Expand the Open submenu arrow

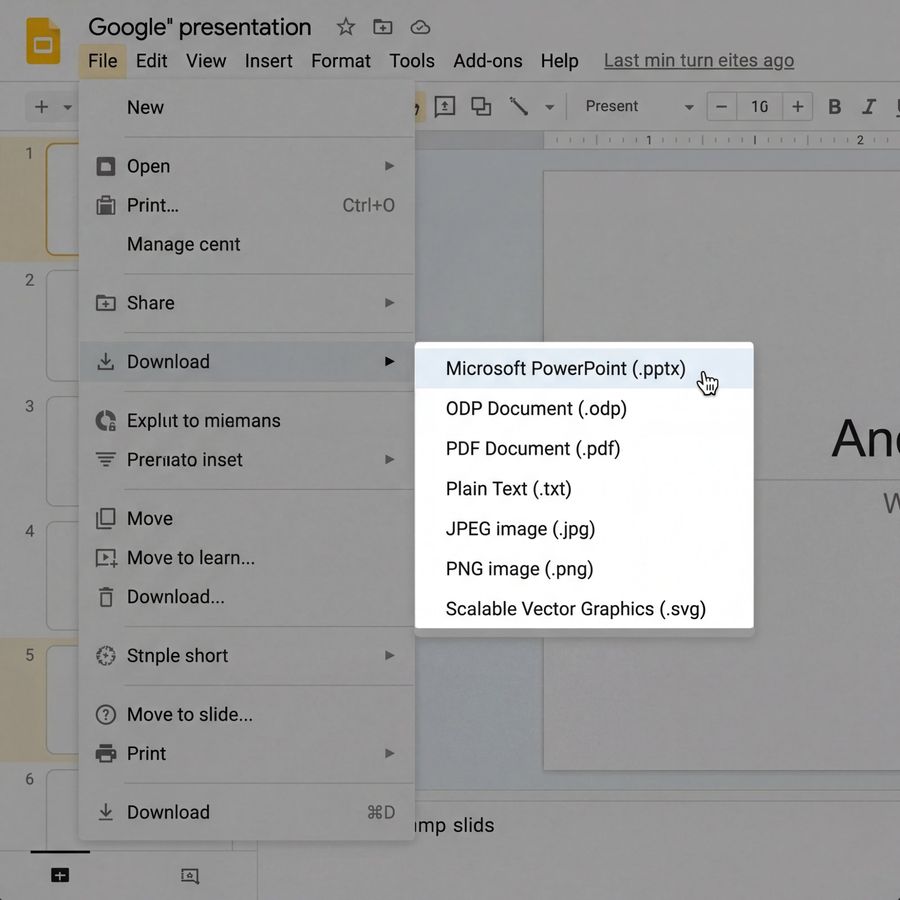389,166
